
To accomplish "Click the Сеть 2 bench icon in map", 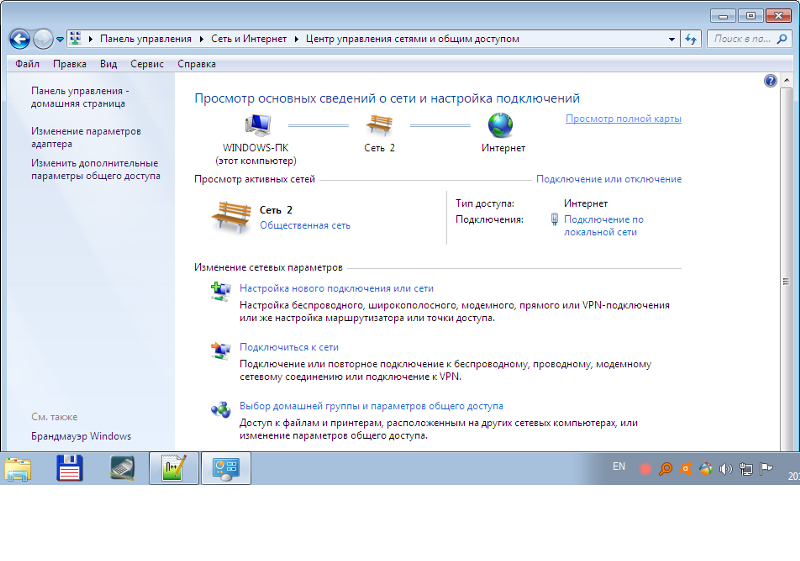I will (x=379, y=125).
